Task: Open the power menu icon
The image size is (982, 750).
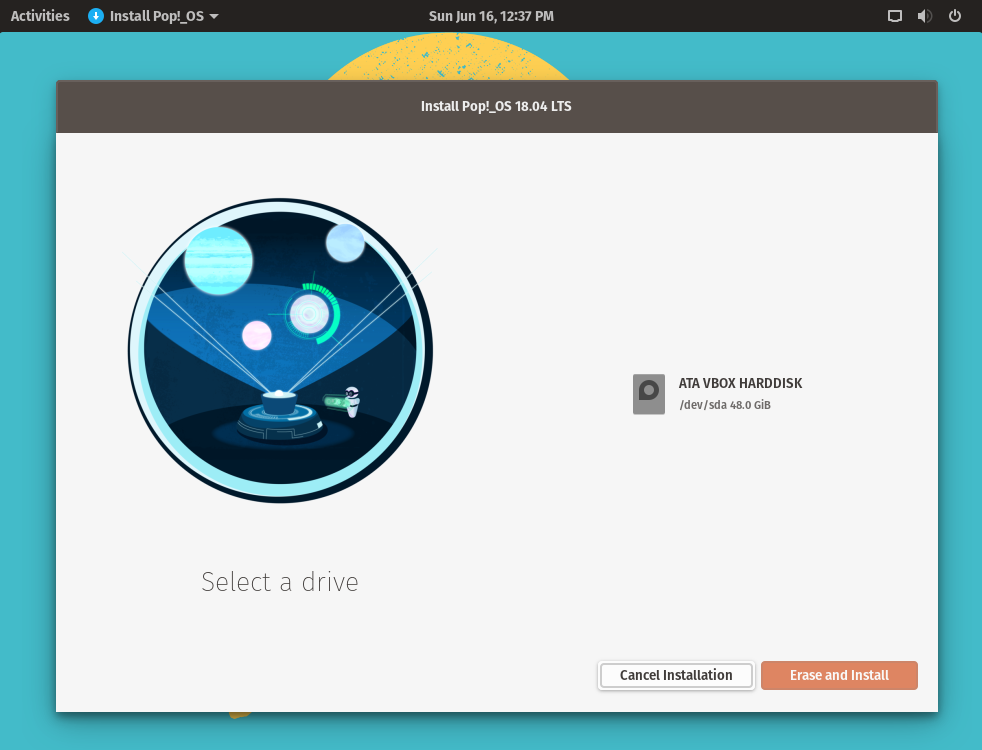Action: [954, 16]
